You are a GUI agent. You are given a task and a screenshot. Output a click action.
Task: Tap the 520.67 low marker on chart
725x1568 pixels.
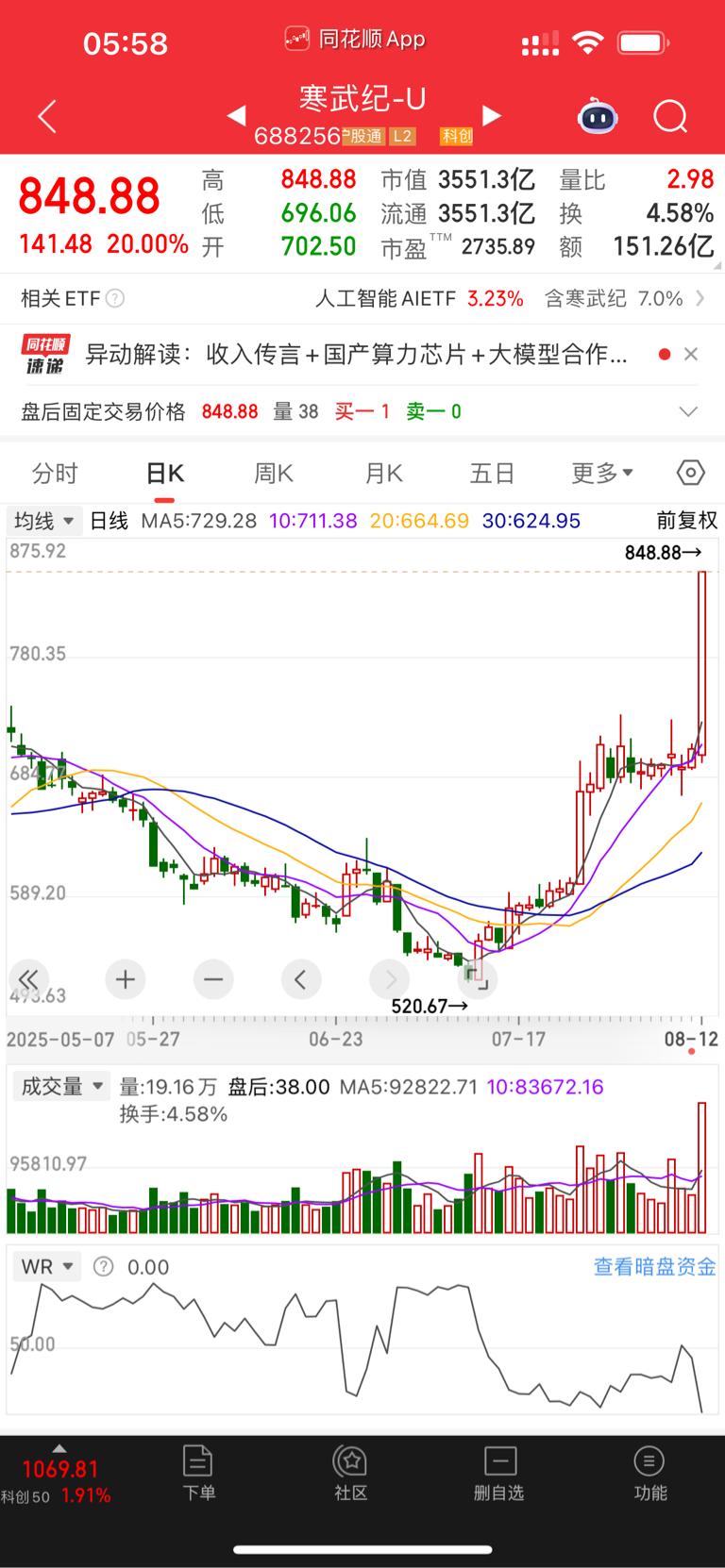coord(430,1006)
